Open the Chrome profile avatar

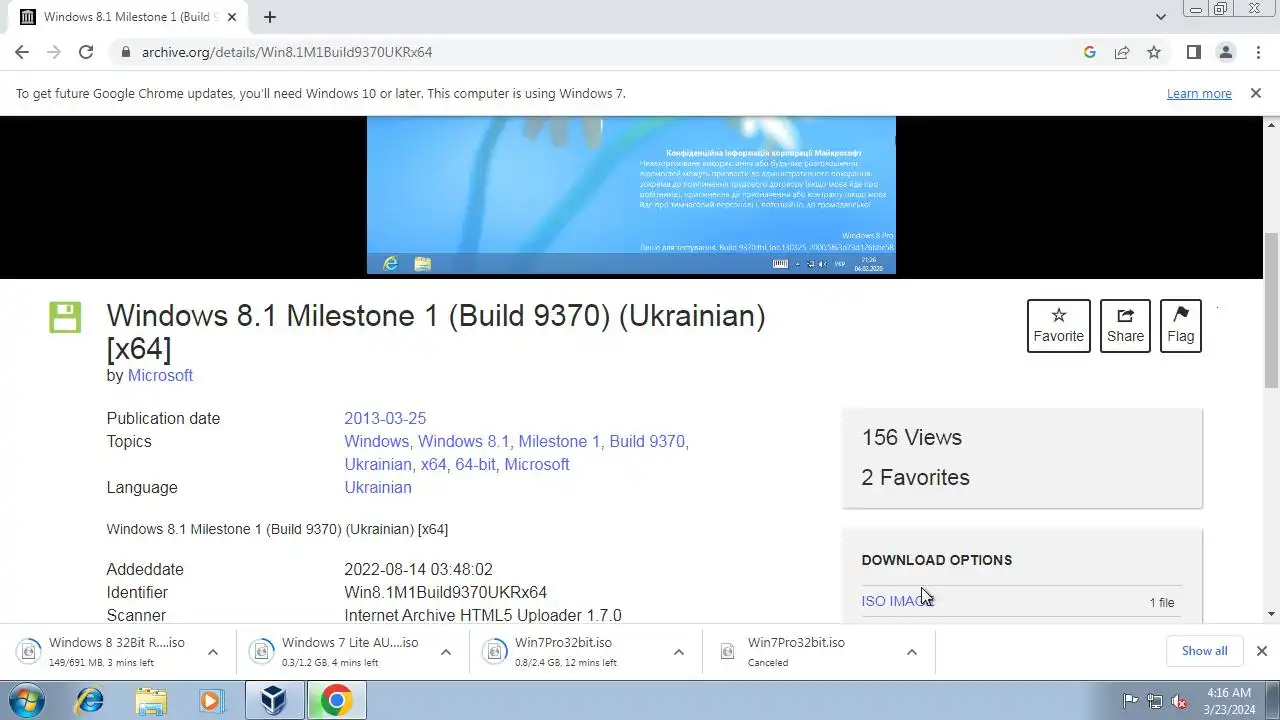pyautogui.click(x=1225, y=52)
